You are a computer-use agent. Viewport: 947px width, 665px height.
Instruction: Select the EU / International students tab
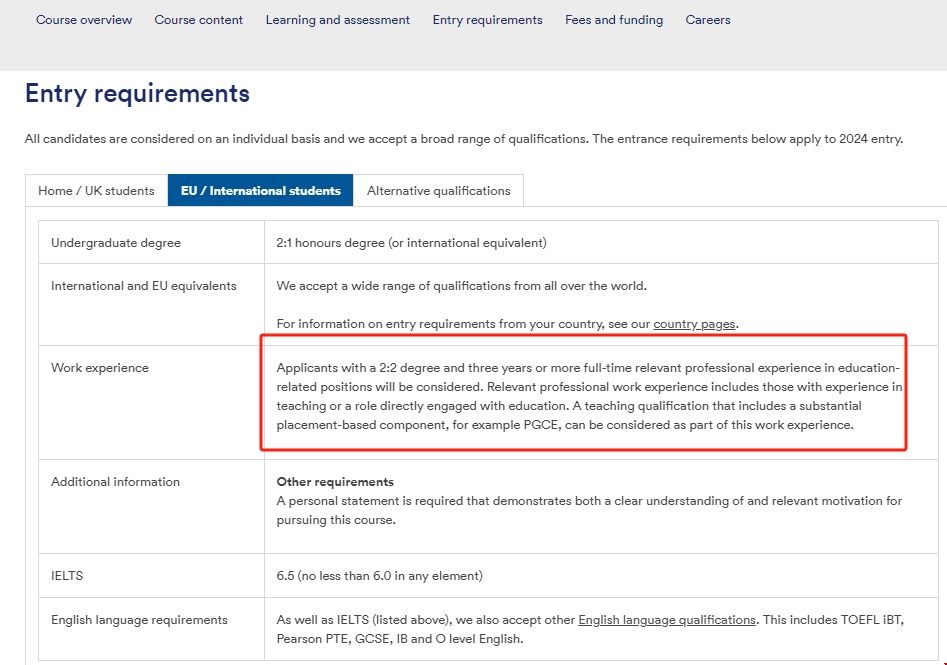260,191
